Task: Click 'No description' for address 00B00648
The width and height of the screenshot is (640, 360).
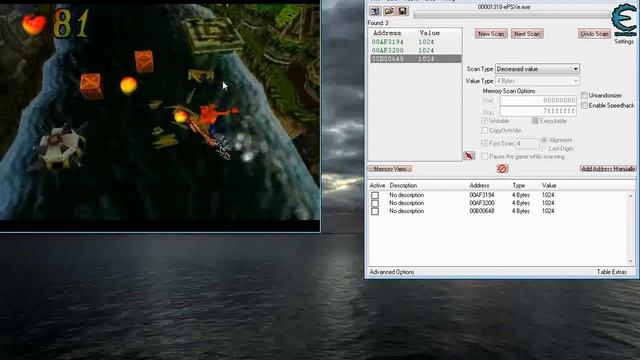Action: 407,211
